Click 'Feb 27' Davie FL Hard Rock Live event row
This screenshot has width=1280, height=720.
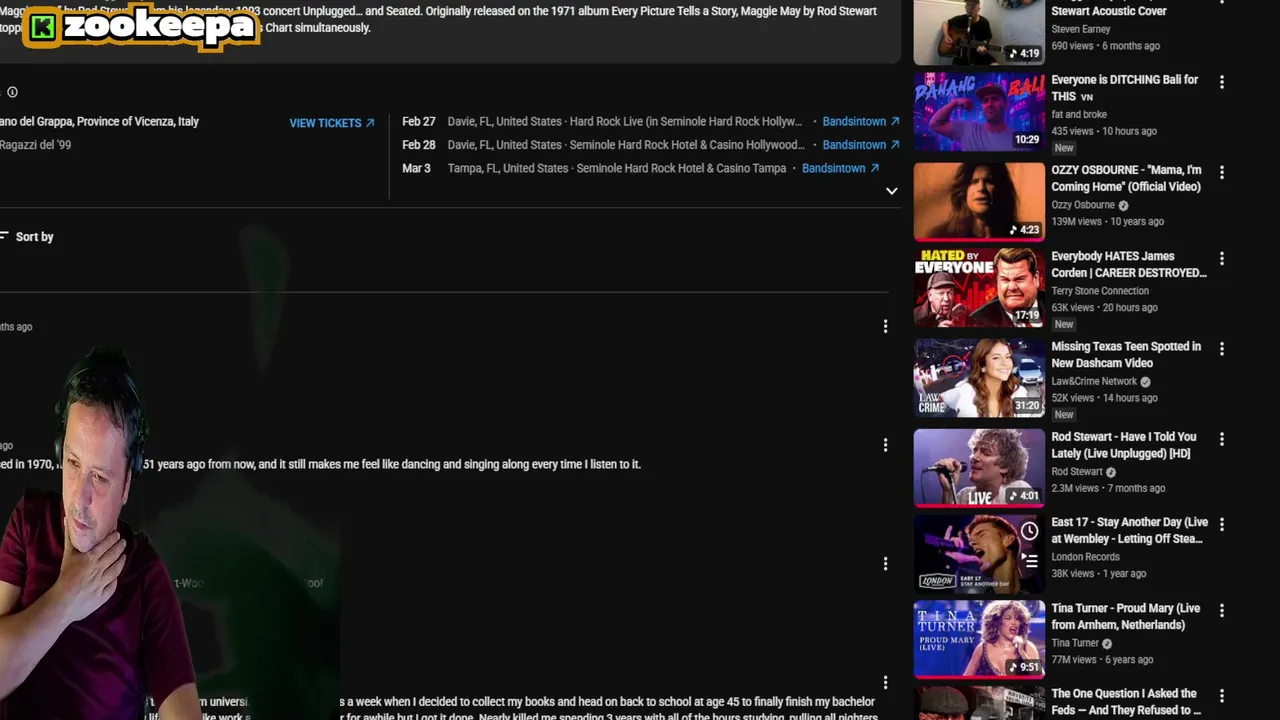[651, 121]
